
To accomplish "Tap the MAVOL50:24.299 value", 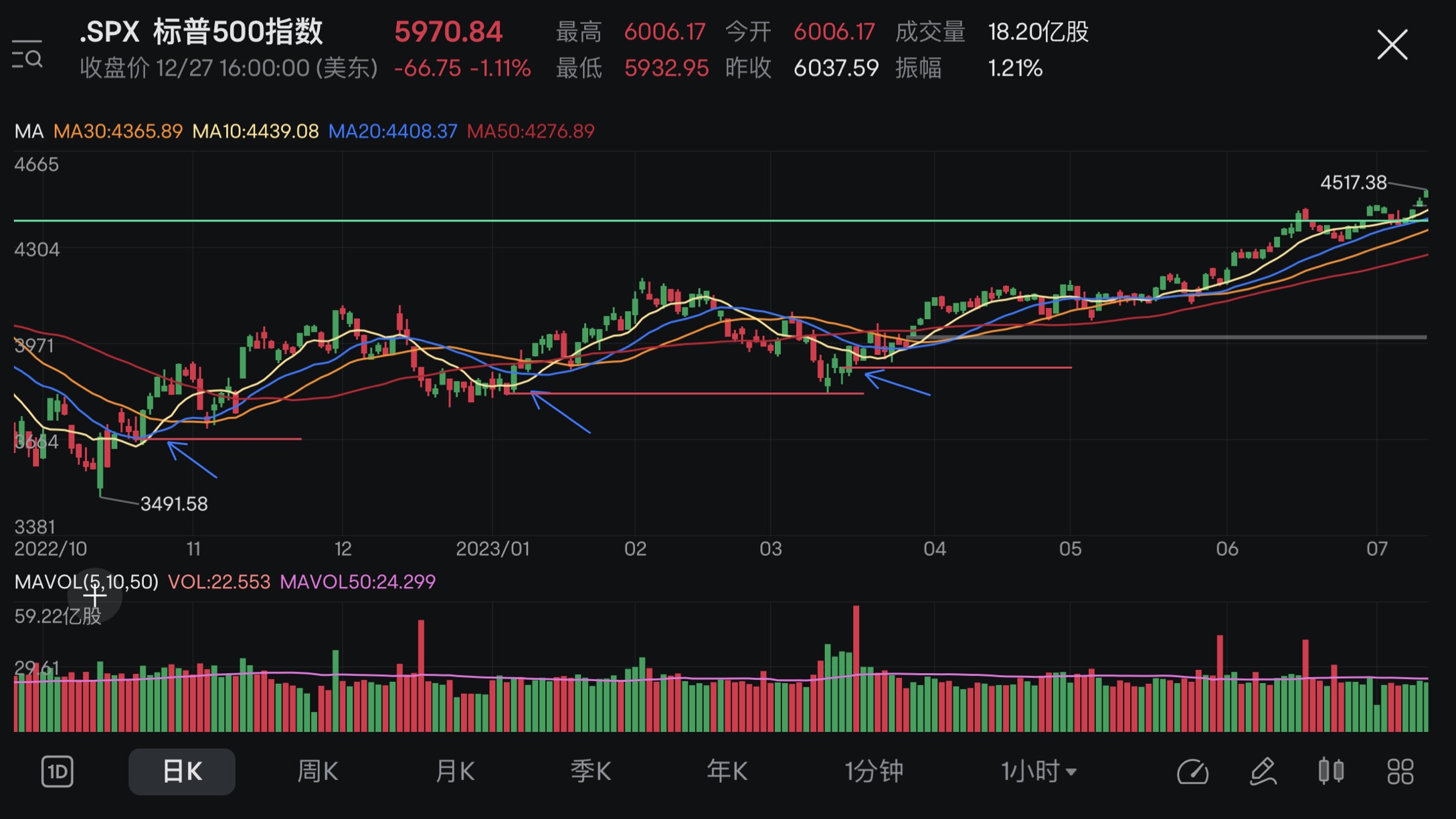I will (x=357, y=581).
